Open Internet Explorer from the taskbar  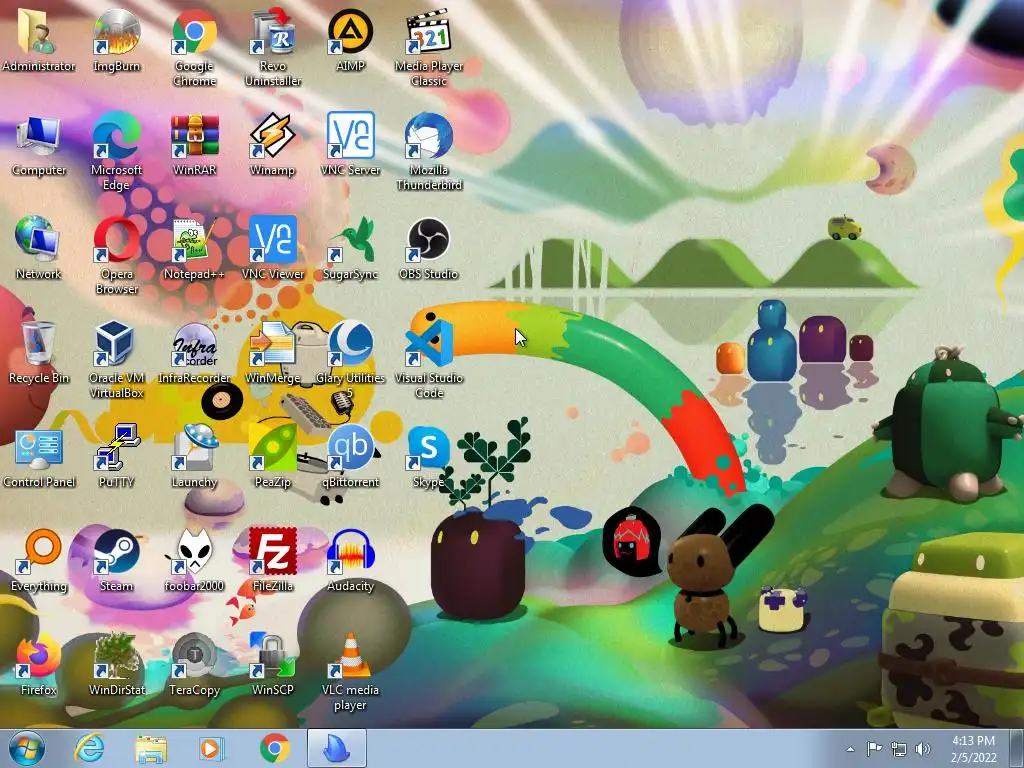[x=89, y=748]
